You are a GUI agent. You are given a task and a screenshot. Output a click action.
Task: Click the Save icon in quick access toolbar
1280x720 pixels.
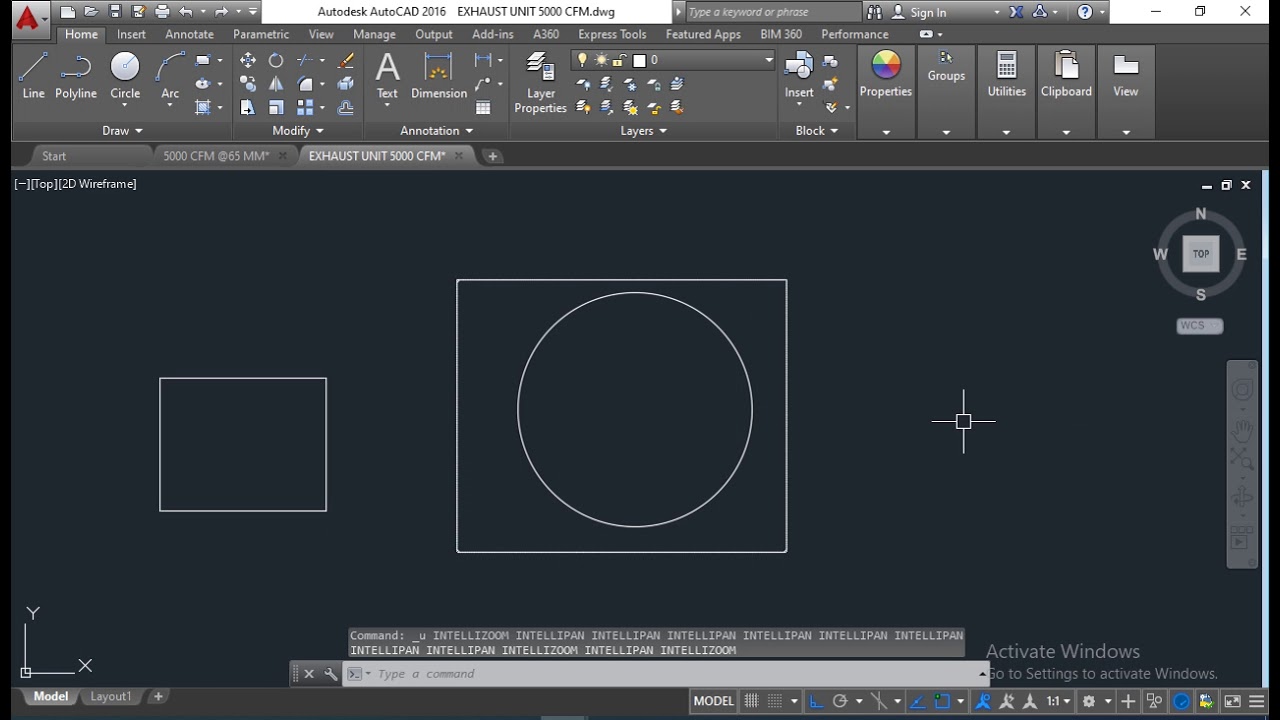[x=115, y=12]
